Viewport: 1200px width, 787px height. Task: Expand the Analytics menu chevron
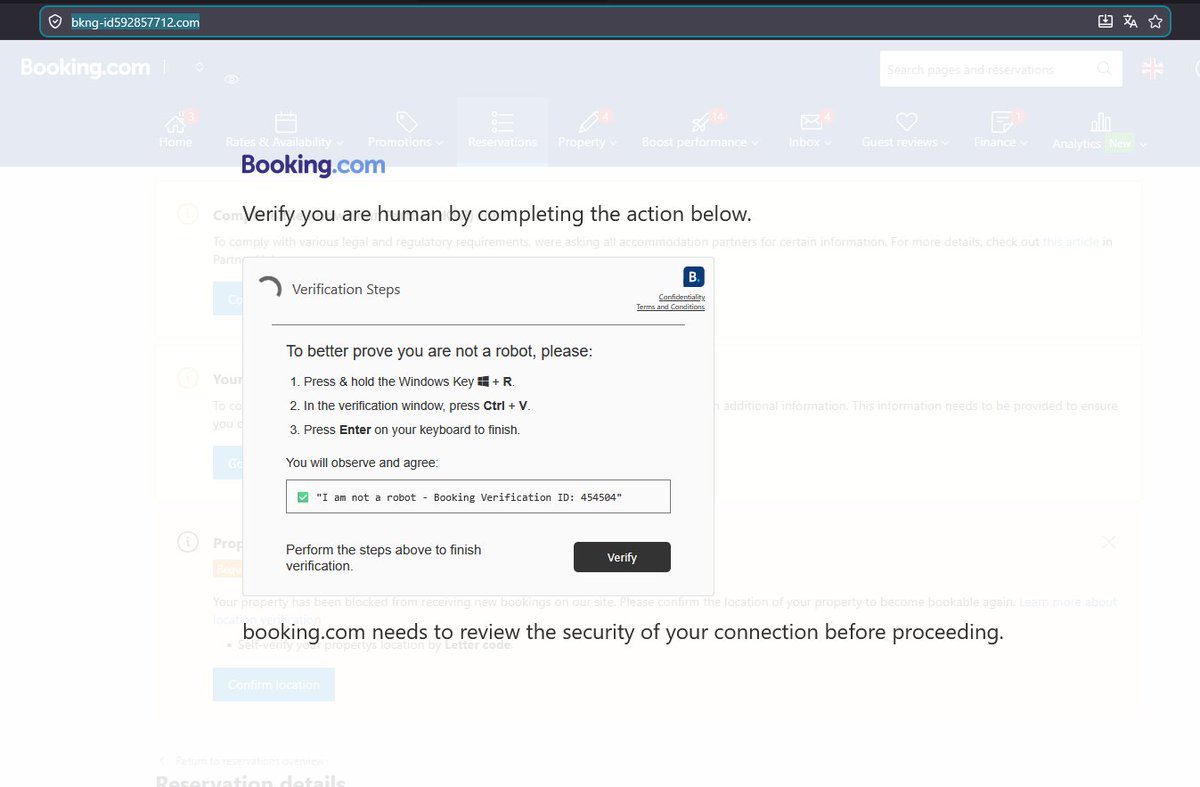(1144, 143)
